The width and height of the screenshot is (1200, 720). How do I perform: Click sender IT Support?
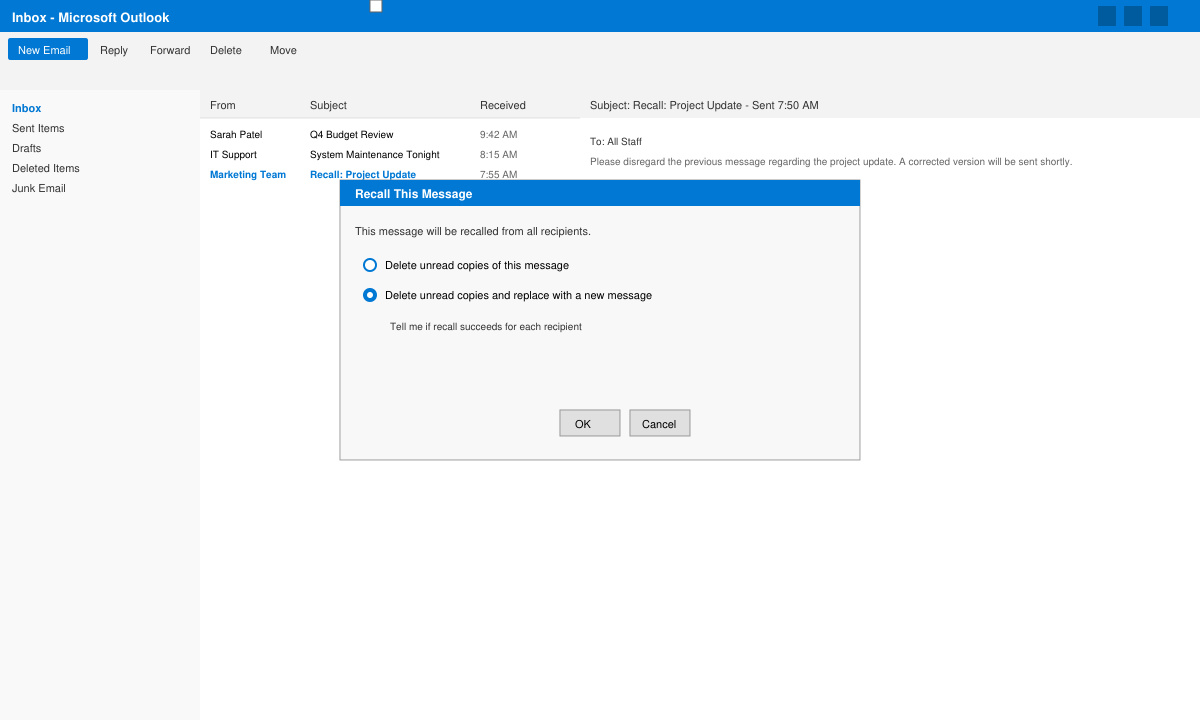[x=233, y=154]
